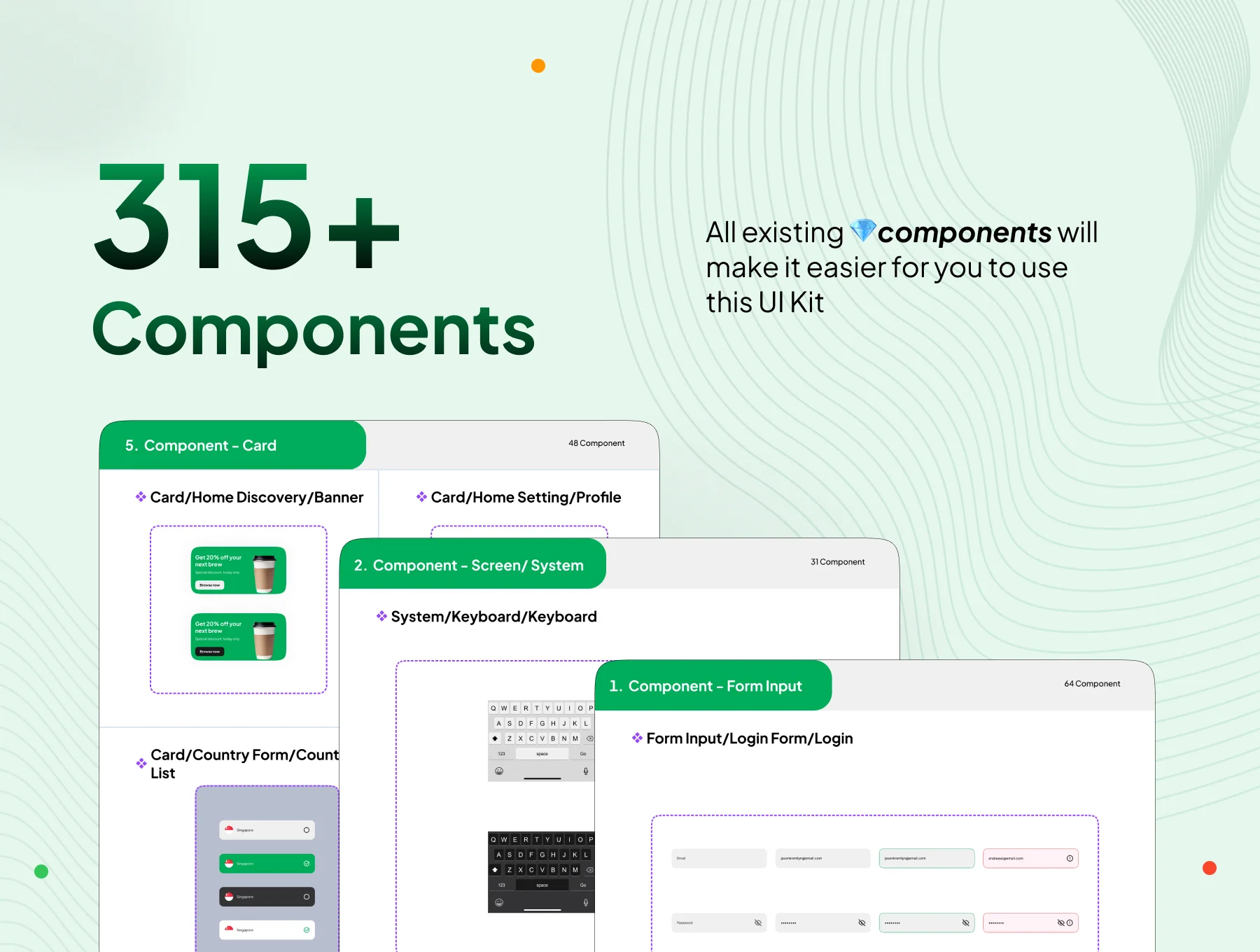Tap the shift key on the dark keyboard
Viewport: 1260px width, 952px height.
click(495, 870)
